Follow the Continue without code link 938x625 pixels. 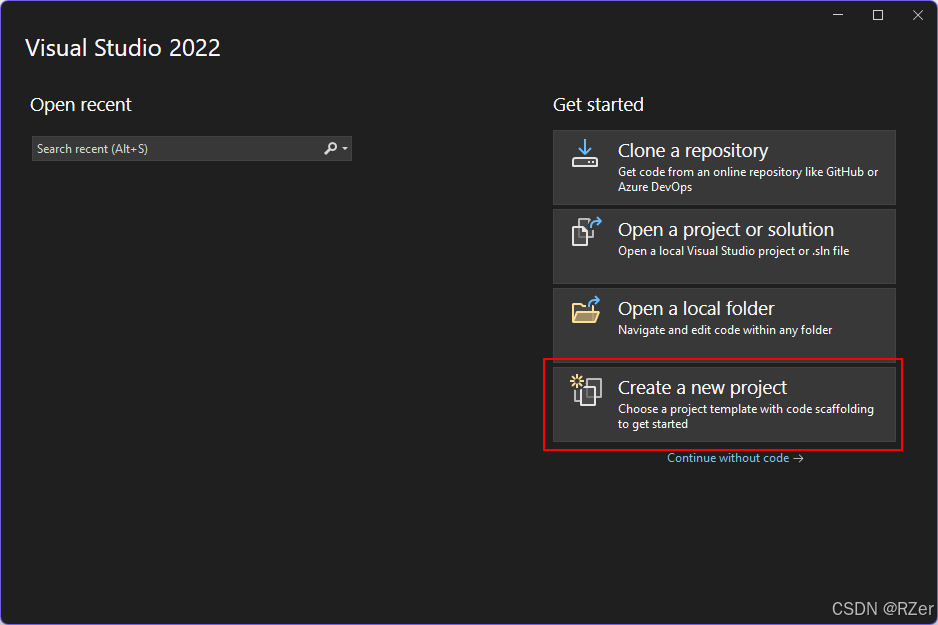[728, 459]
